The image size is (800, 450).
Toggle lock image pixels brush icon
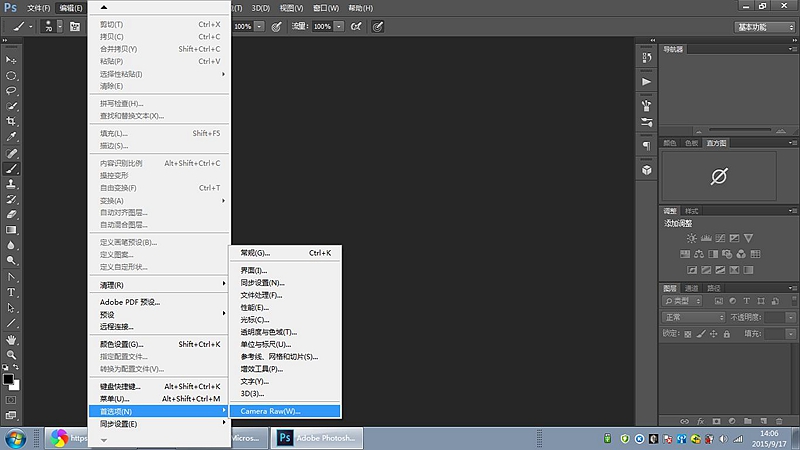[701, 334]
